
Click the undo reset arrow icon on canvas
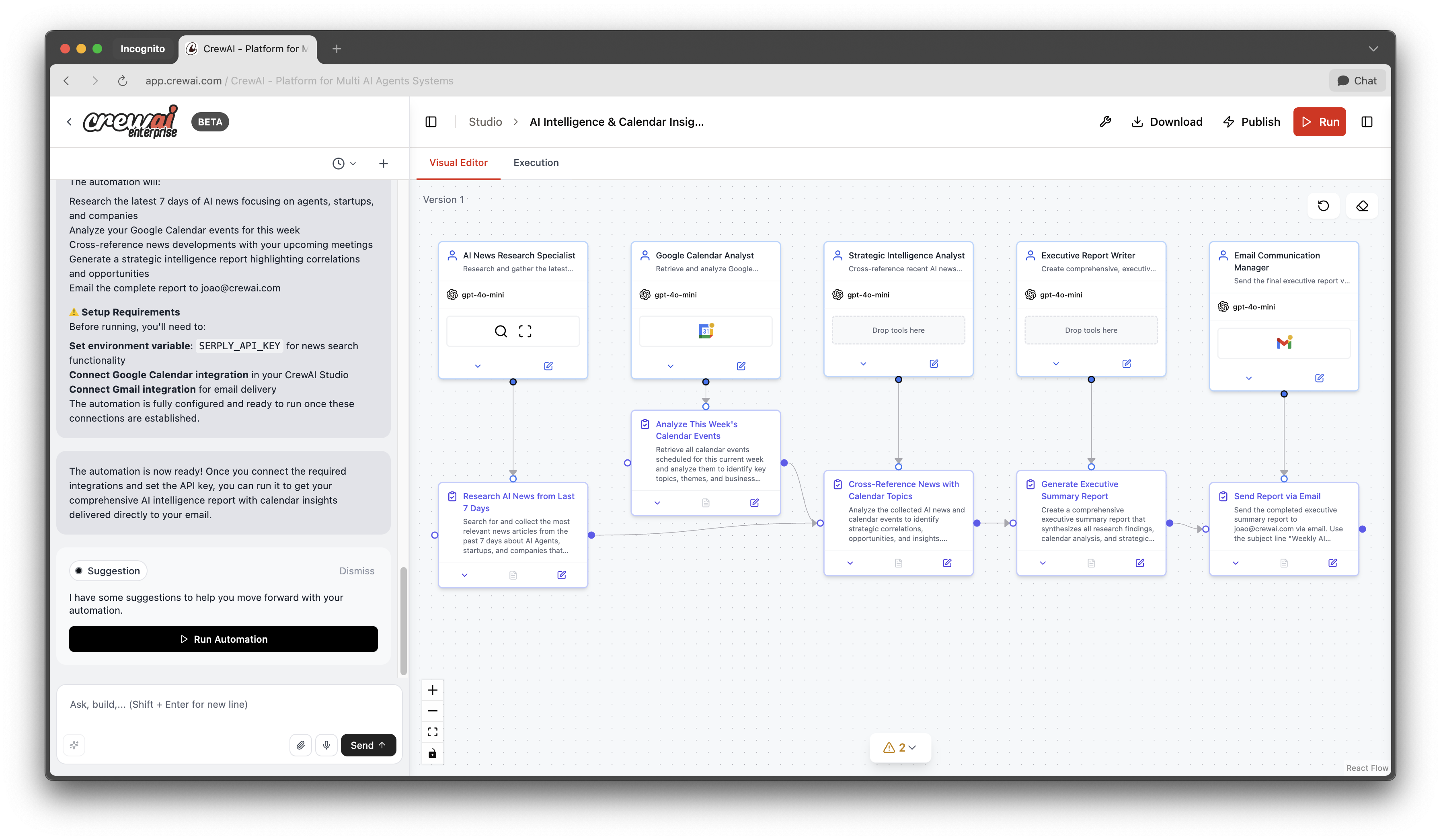1323,206
